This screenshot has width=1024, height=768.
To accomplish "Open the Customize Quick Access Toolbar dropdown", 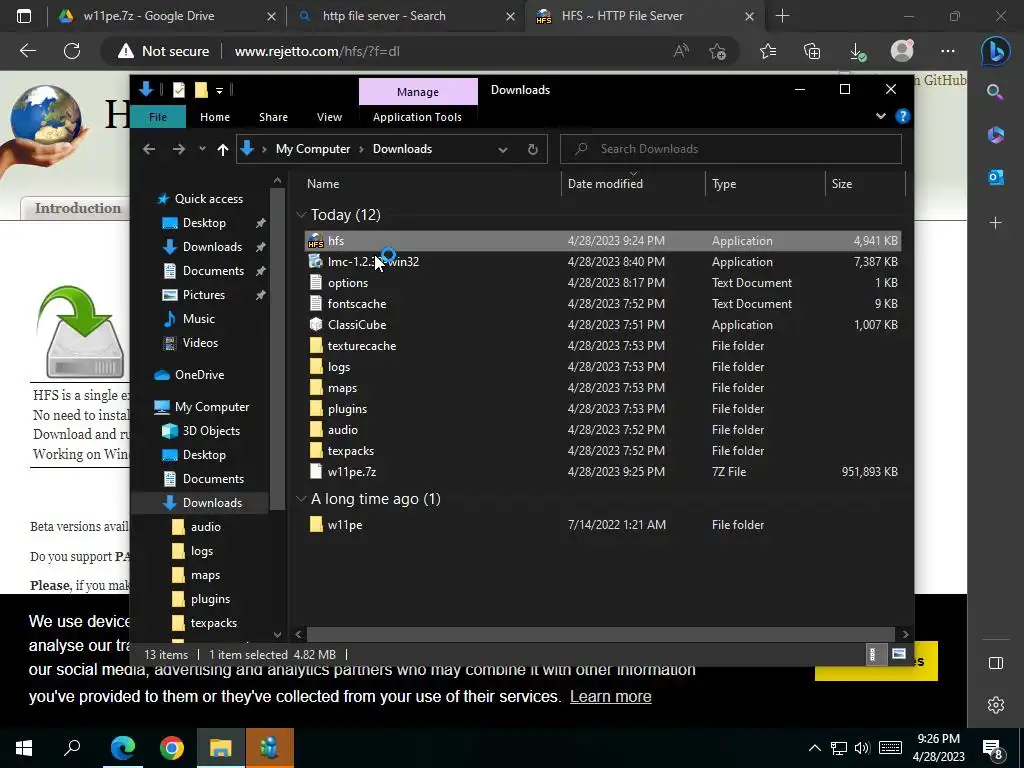I will [x=219, y=90].
